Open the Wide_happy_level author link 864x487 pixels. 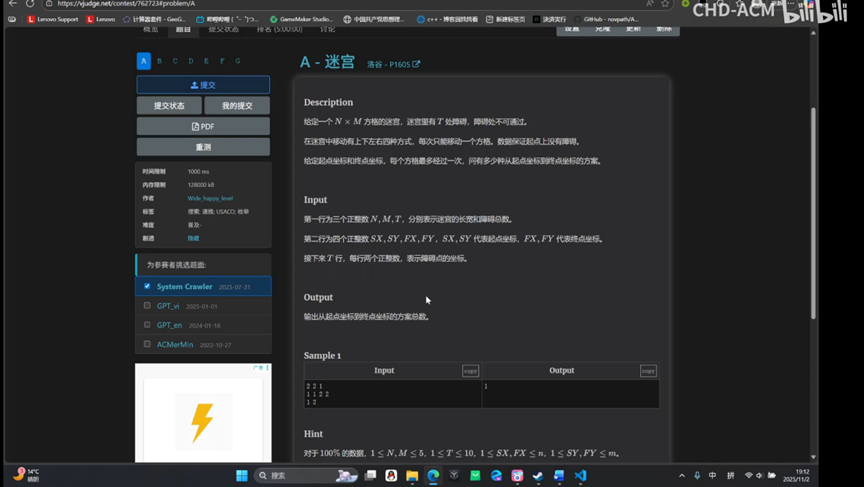click(210, 198)
